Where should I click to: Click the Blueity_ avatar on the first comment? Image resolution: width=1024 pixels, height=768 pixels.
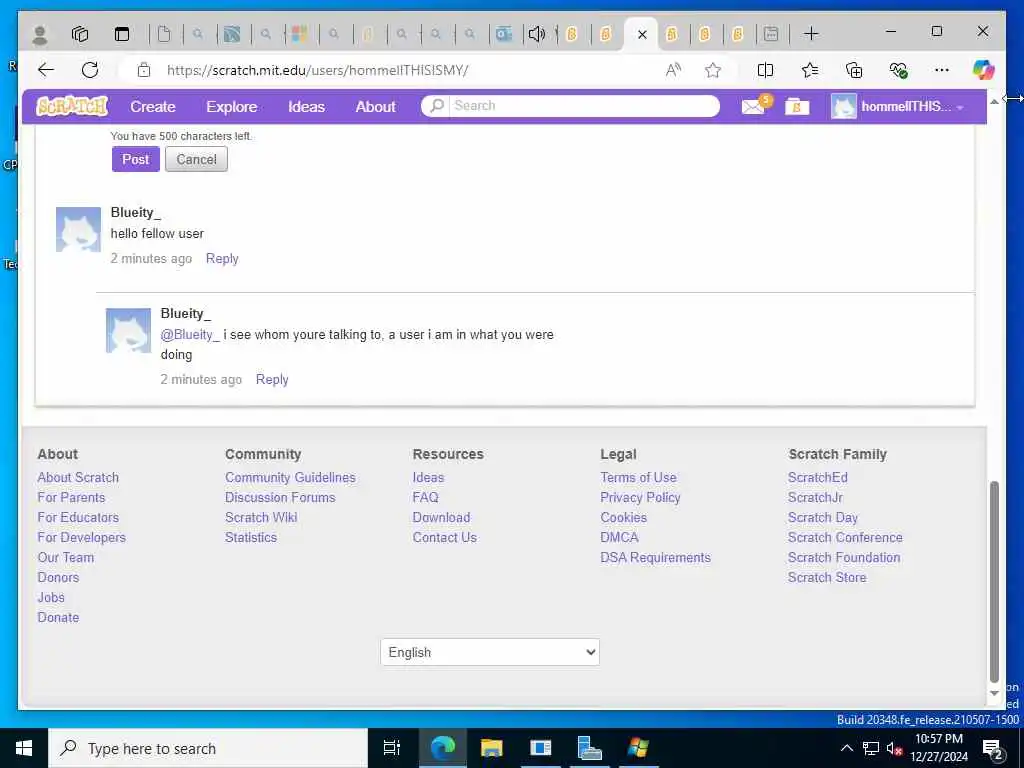78,230
